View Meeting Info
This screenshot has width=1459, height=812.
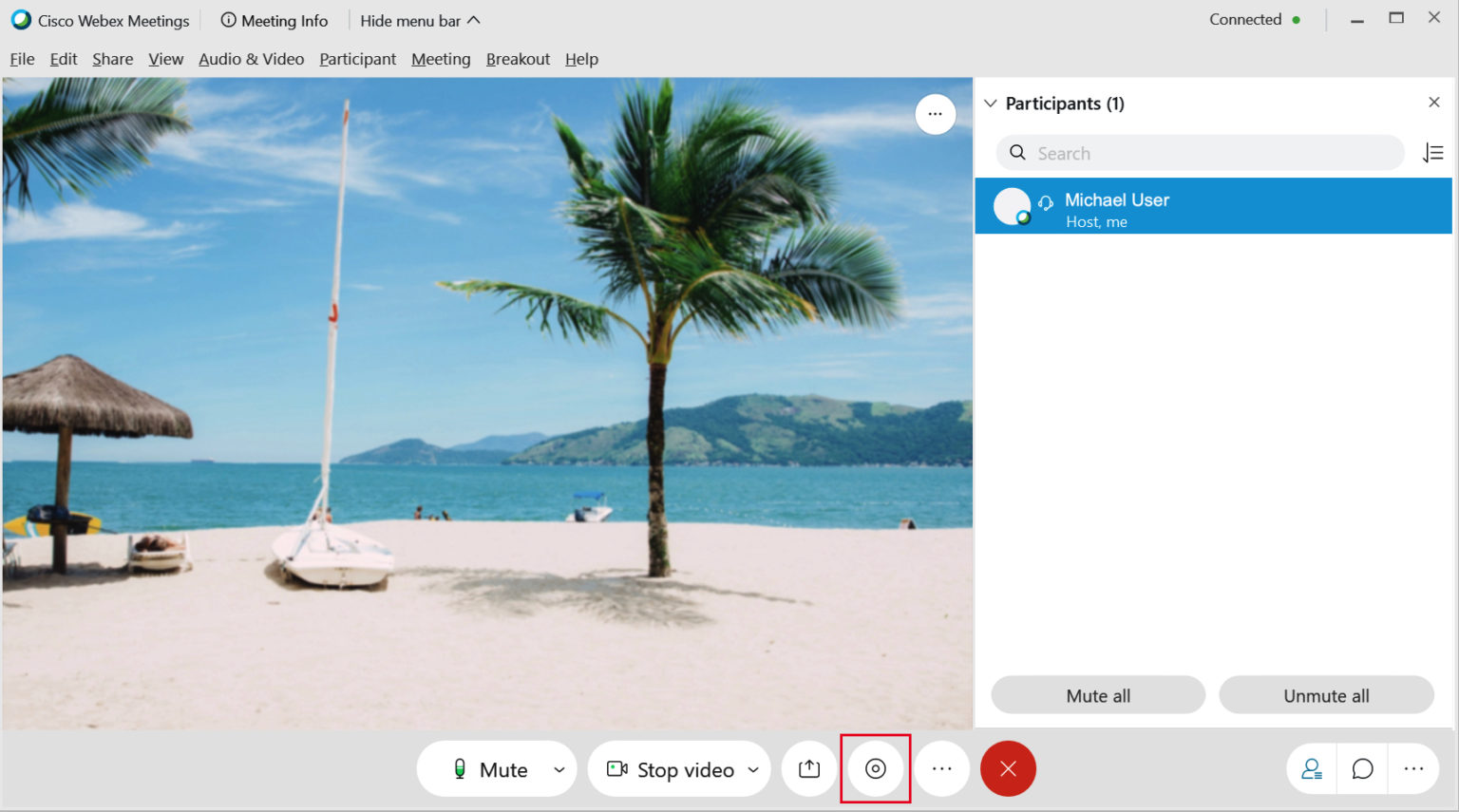(x=275, y=20)
